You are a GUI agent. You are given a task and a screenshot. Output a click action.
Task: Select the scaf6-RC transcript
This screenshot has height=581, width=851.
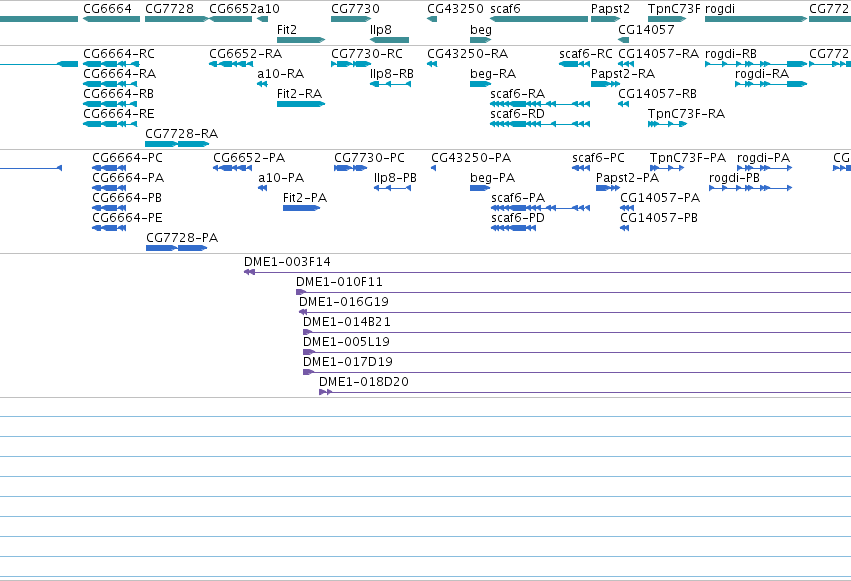click(x=575, y=64)
